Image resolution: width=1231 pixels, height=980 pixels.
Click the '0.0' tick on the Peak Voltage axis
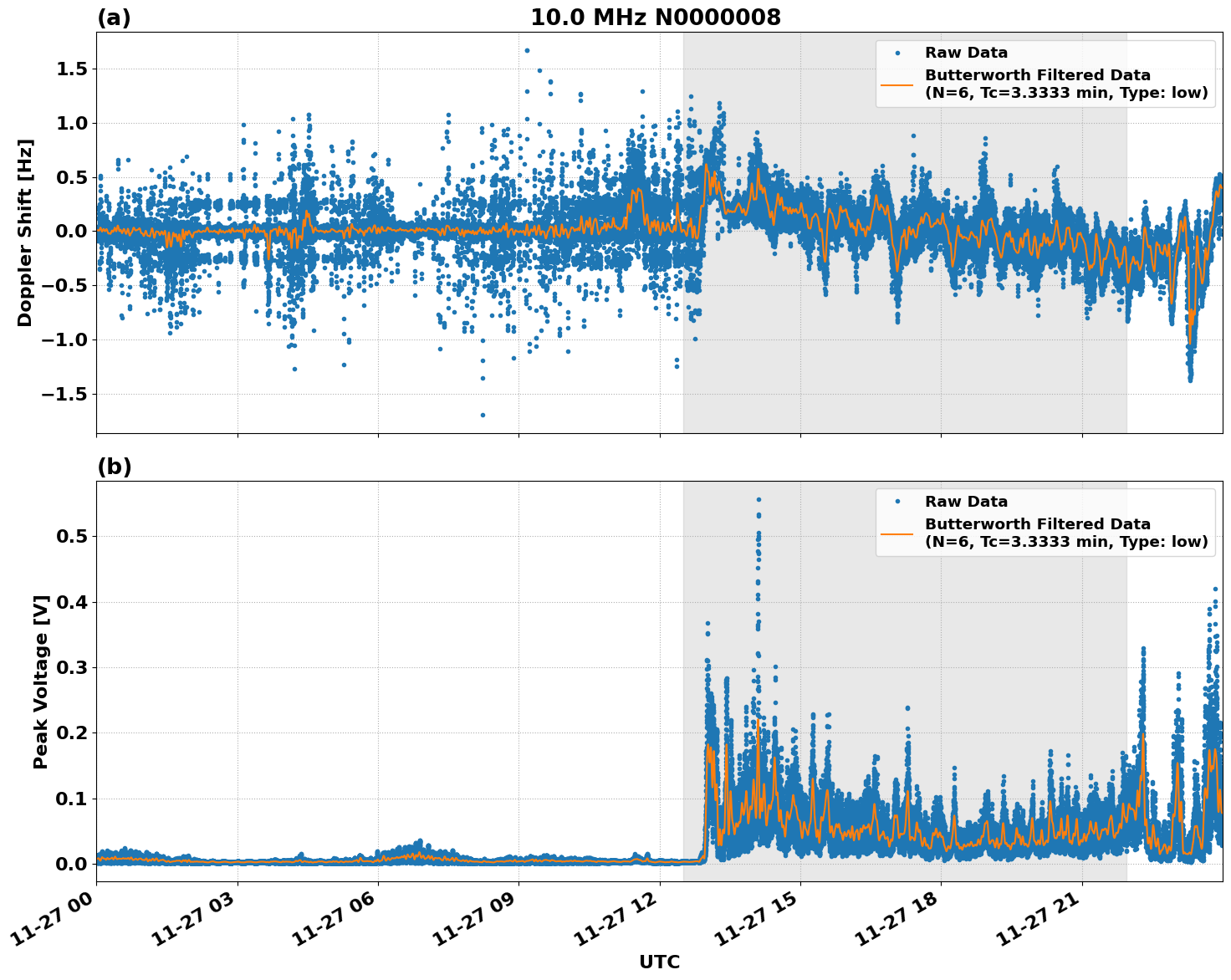click(72, 864)
